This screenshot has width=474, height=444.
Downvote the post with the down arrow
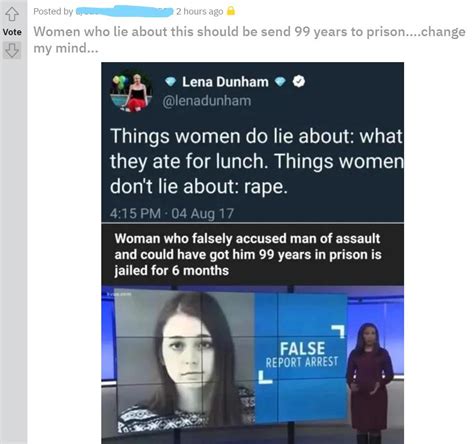[12, 51]
